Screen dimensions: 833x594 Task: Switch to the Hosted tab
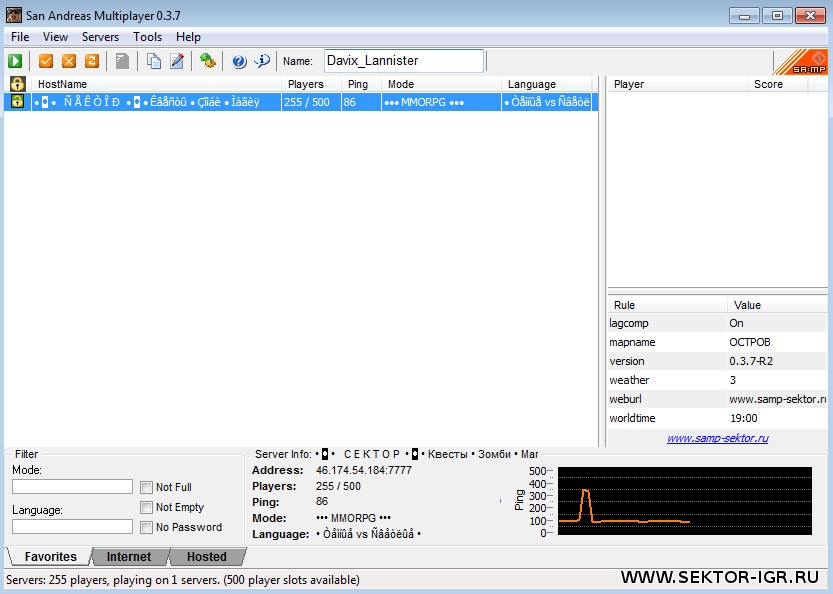pyautogui.click(x=207, y=556)
